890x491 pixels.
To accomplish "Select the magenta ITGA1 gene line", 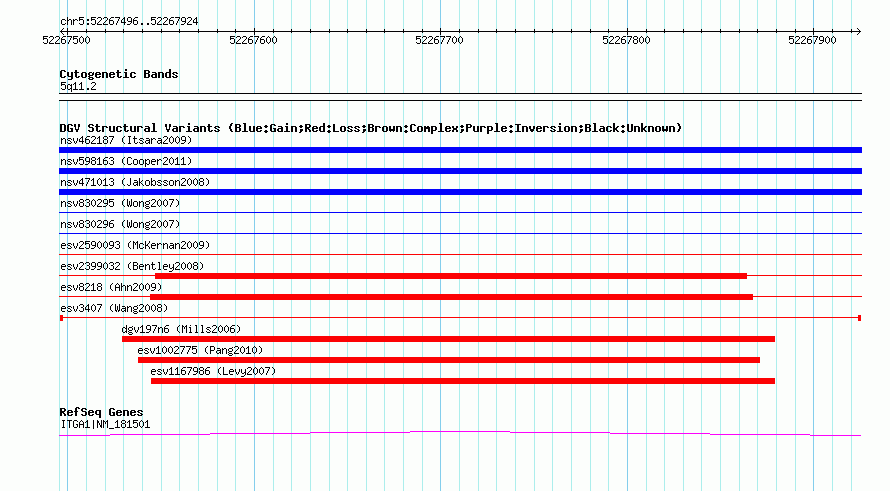I will 460,434.
